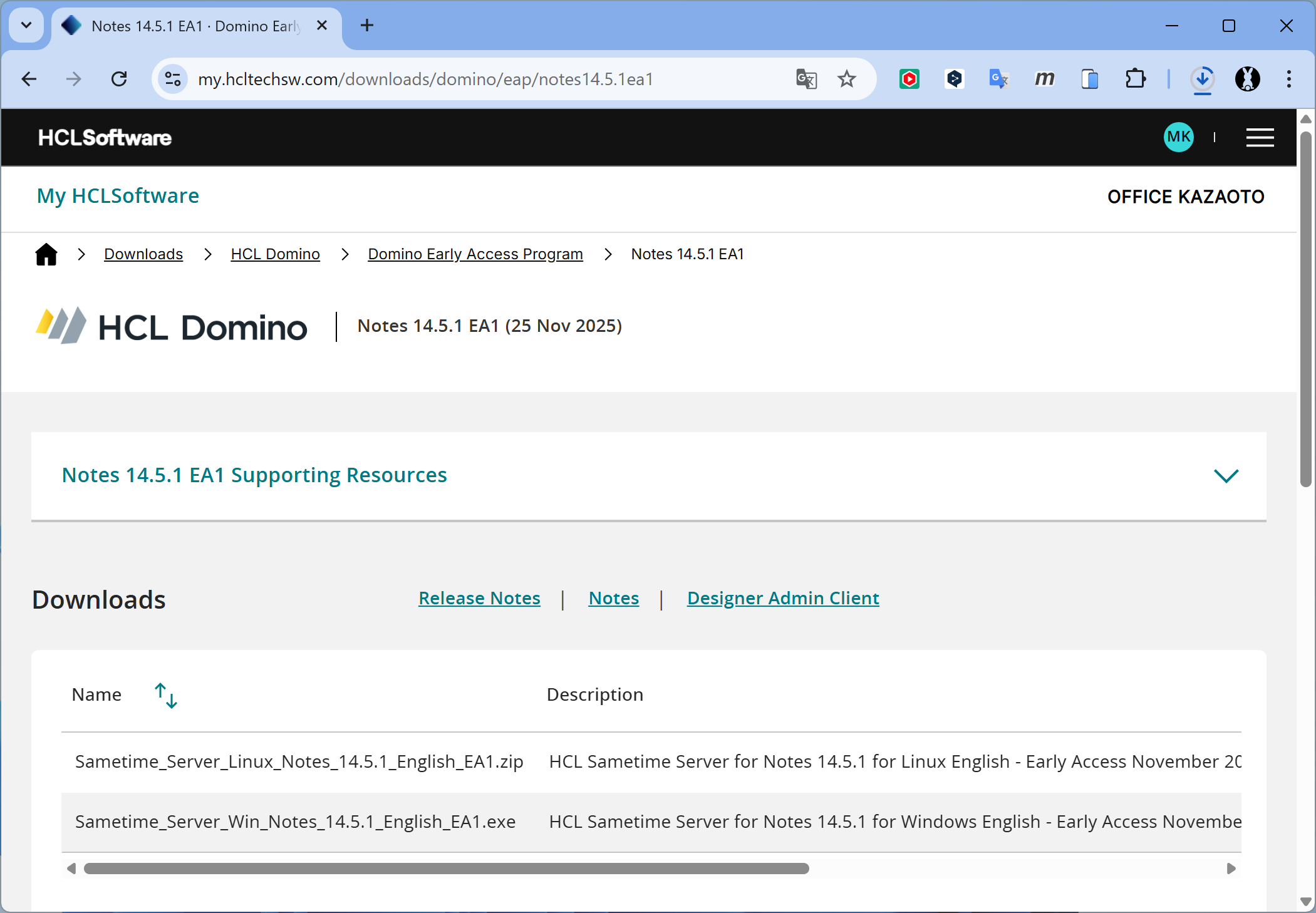Jump to Notes downloads section

pyautogui.click(x=614, y=599)
